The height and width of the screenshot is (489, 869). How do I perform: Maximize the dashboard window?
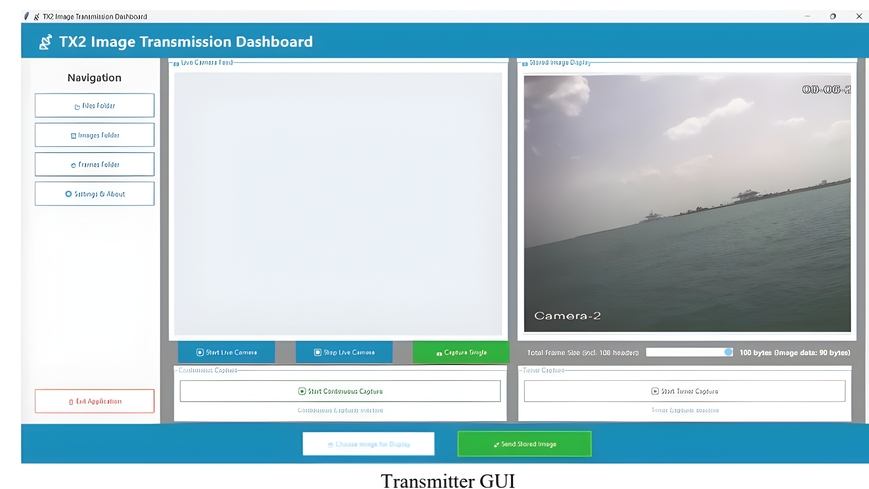(832, 17)
